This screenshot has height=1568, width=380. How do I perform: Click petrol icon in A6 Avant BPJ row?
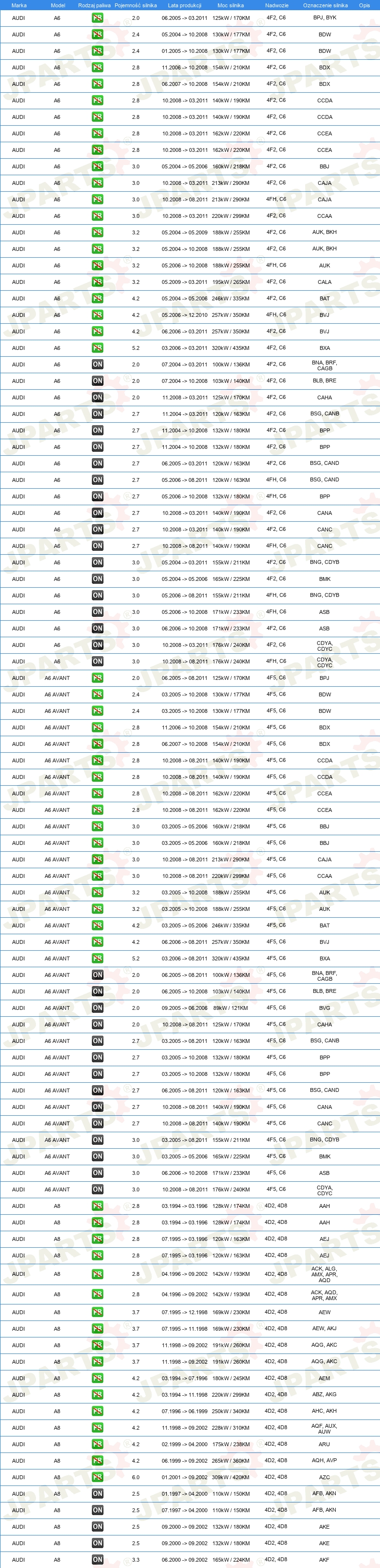[98, 678]
